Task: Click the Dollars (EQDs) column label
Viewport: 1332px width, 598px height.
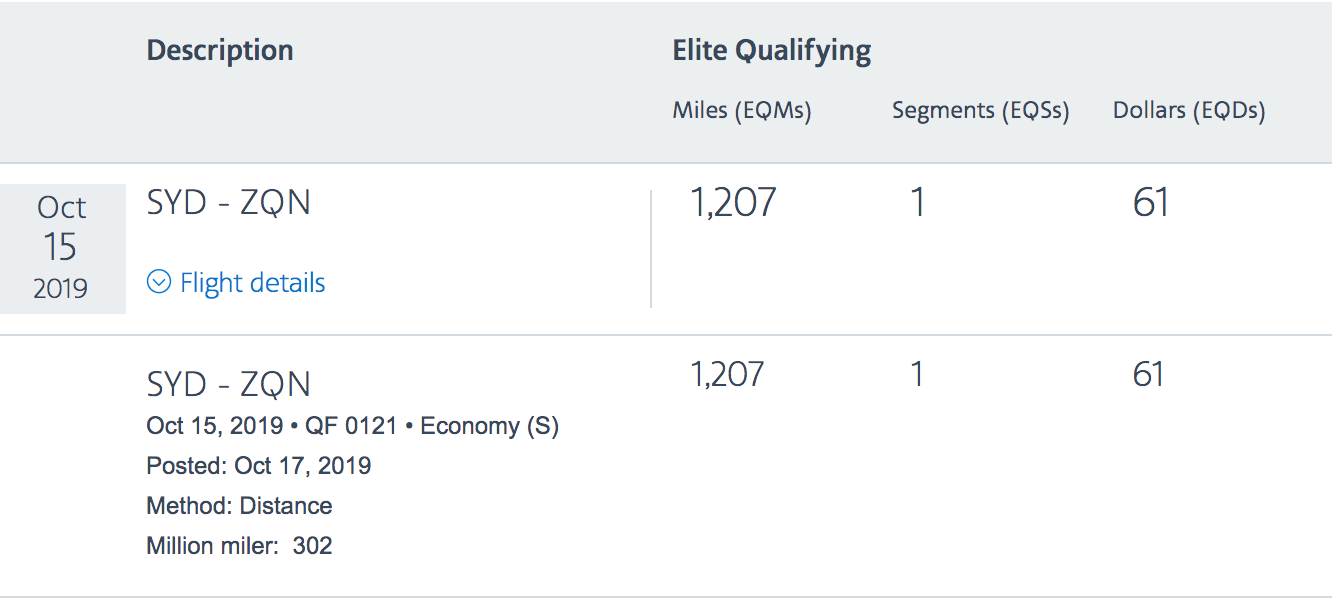Action: coord(1189,111)
